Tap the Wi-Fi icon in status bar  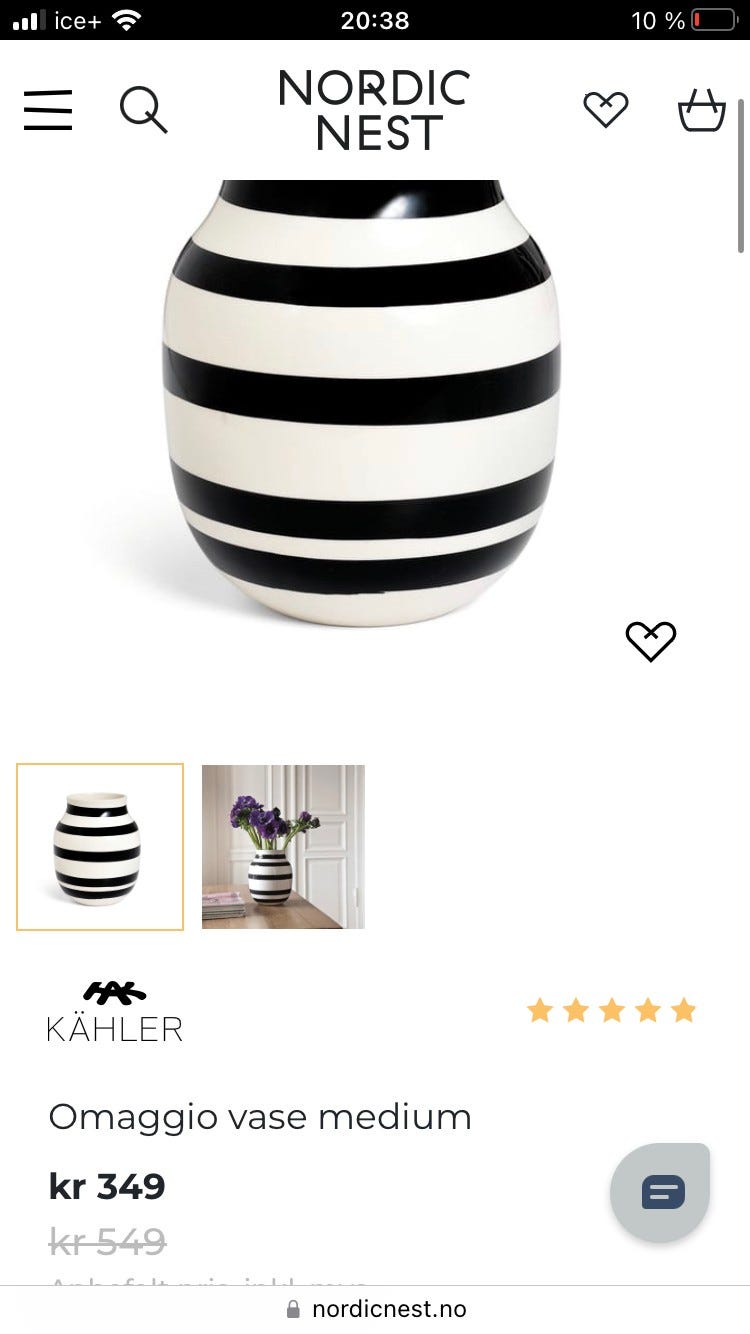pos(126,20)
